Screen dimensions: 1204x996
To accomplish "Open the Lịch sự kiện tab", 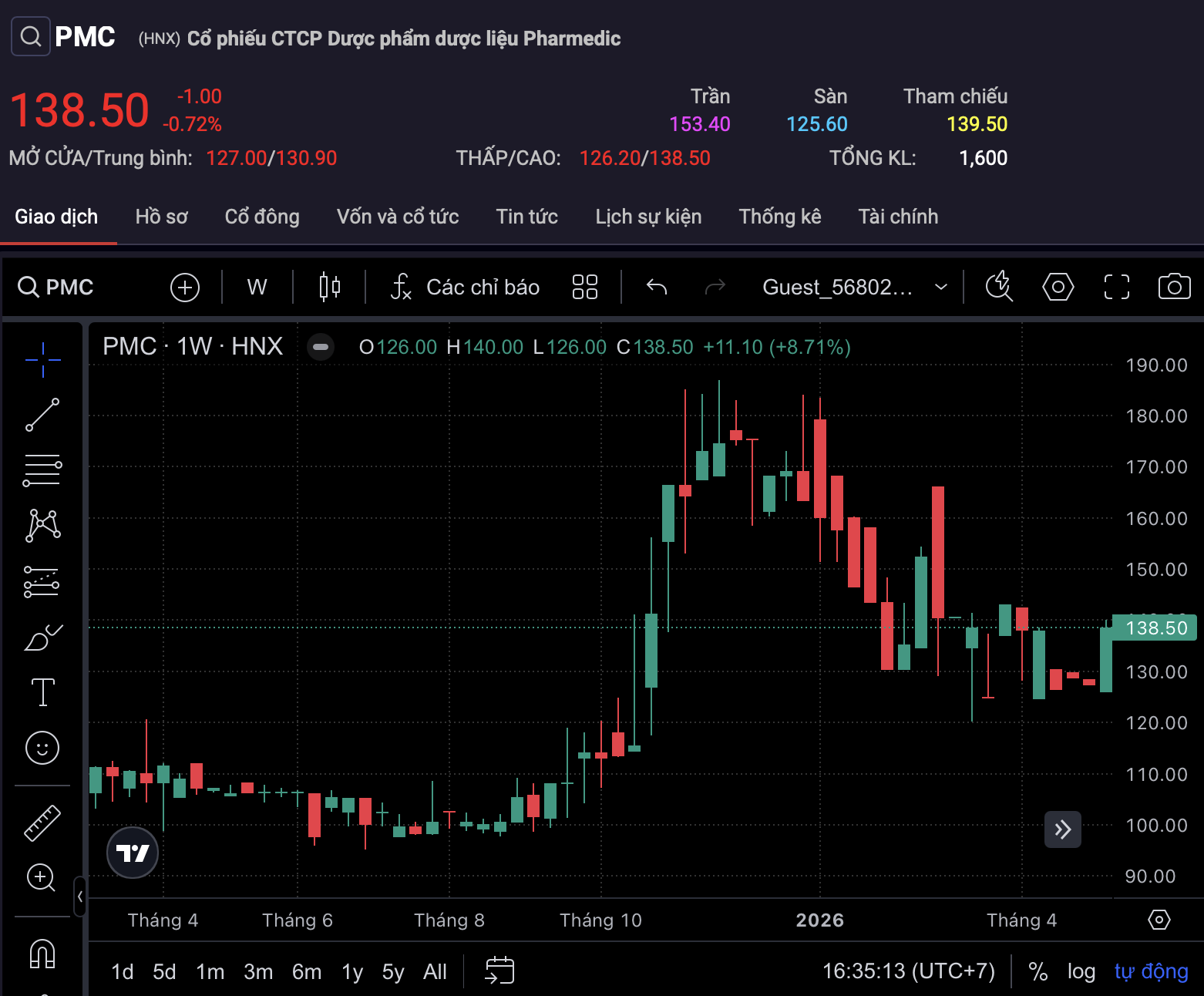I will pyautogui.click(x=648, y=217).
